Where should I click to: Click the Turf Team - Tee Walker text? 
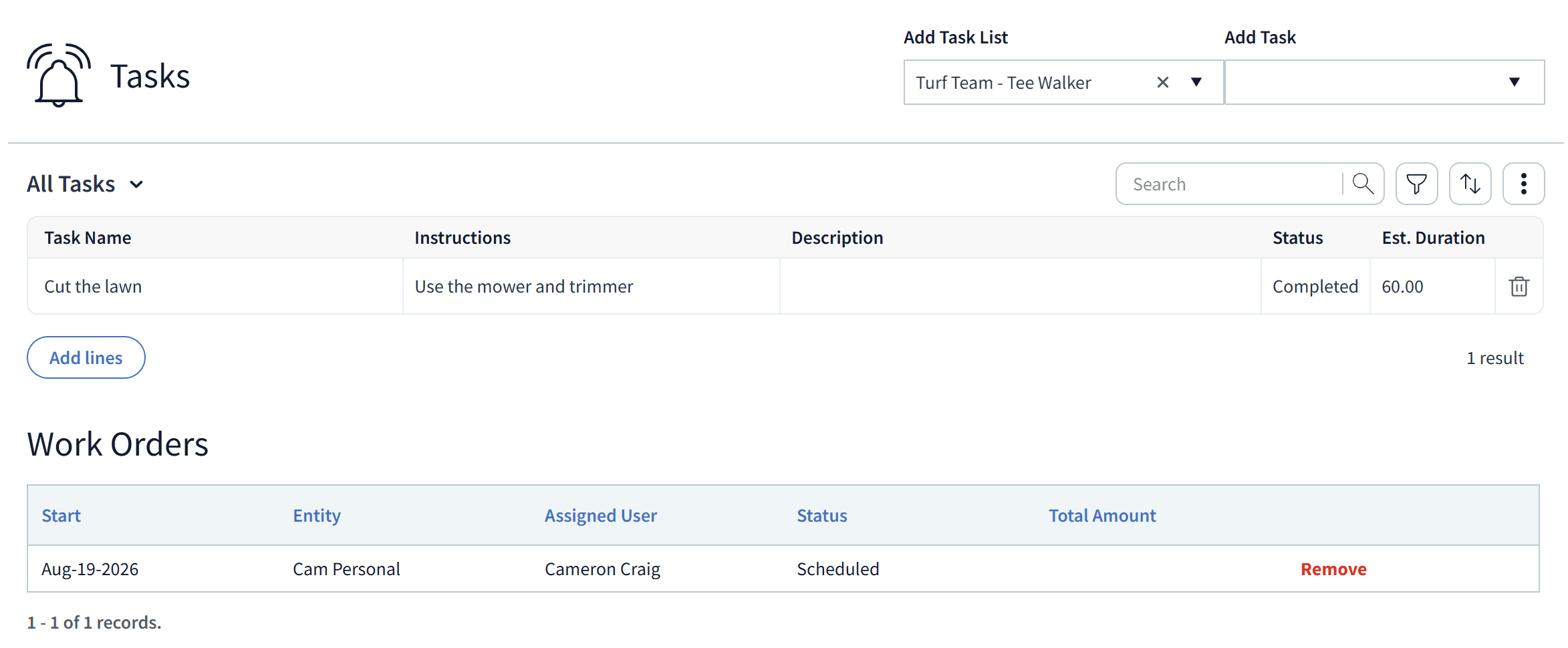point(1003,83)
